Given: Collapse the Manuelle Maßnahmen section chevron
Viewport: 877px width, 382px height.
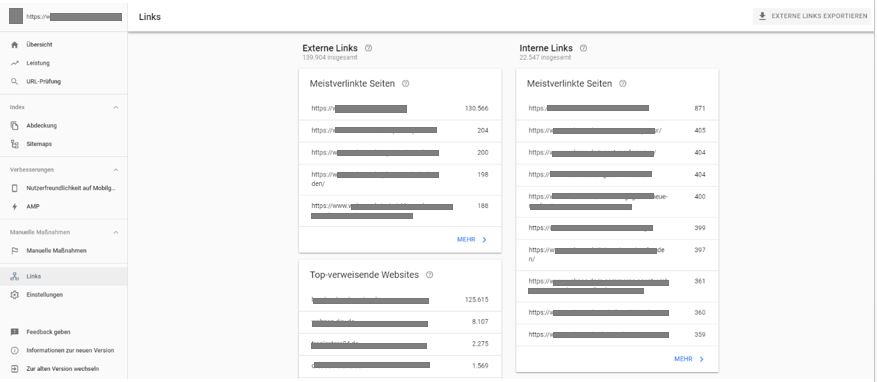Looking at the screenshot, I should (116, 232).
